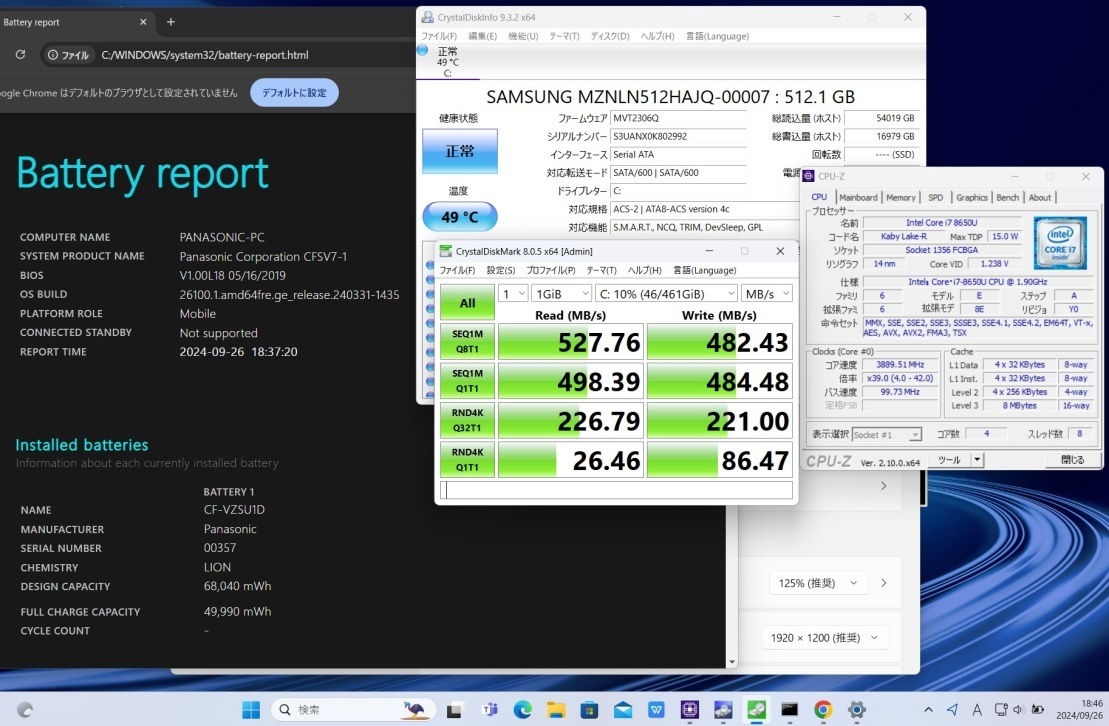Open the 125% (推奨) scale dropdown in Settings
The height and width of the screenshot is (726, 1109).
tap(817, 583)
